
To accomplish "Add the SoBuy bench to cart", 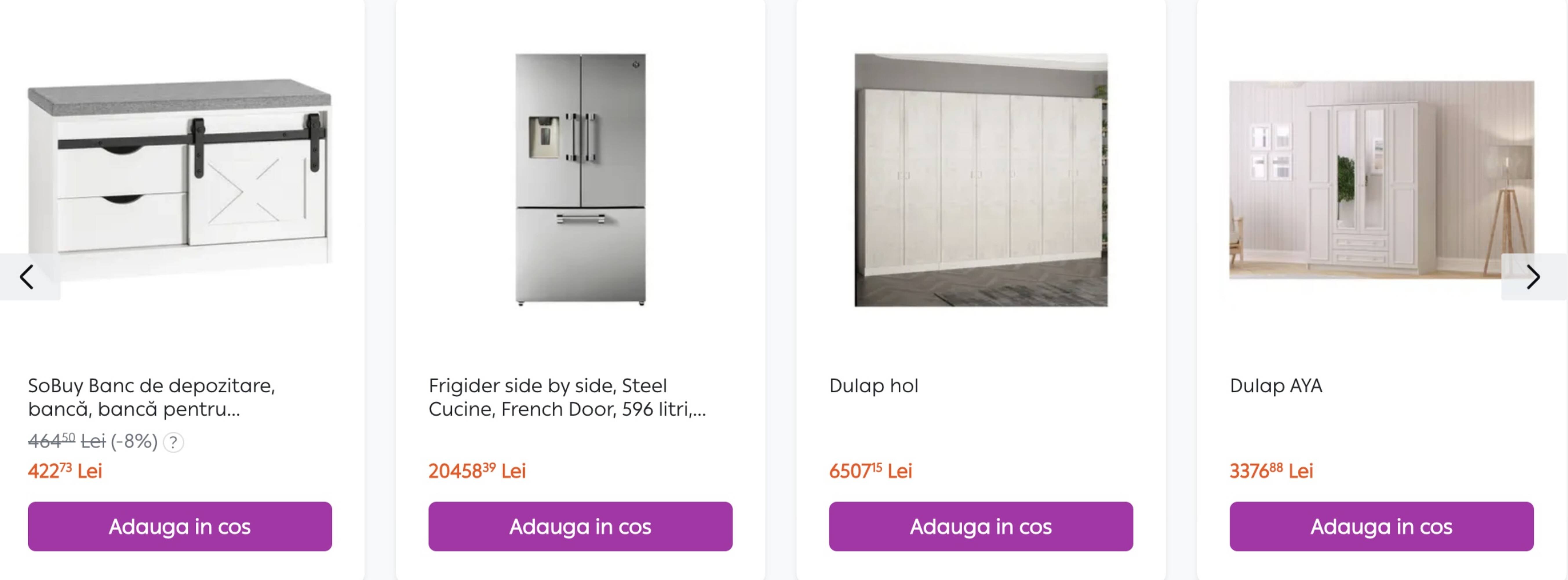I will click(180, 526).
